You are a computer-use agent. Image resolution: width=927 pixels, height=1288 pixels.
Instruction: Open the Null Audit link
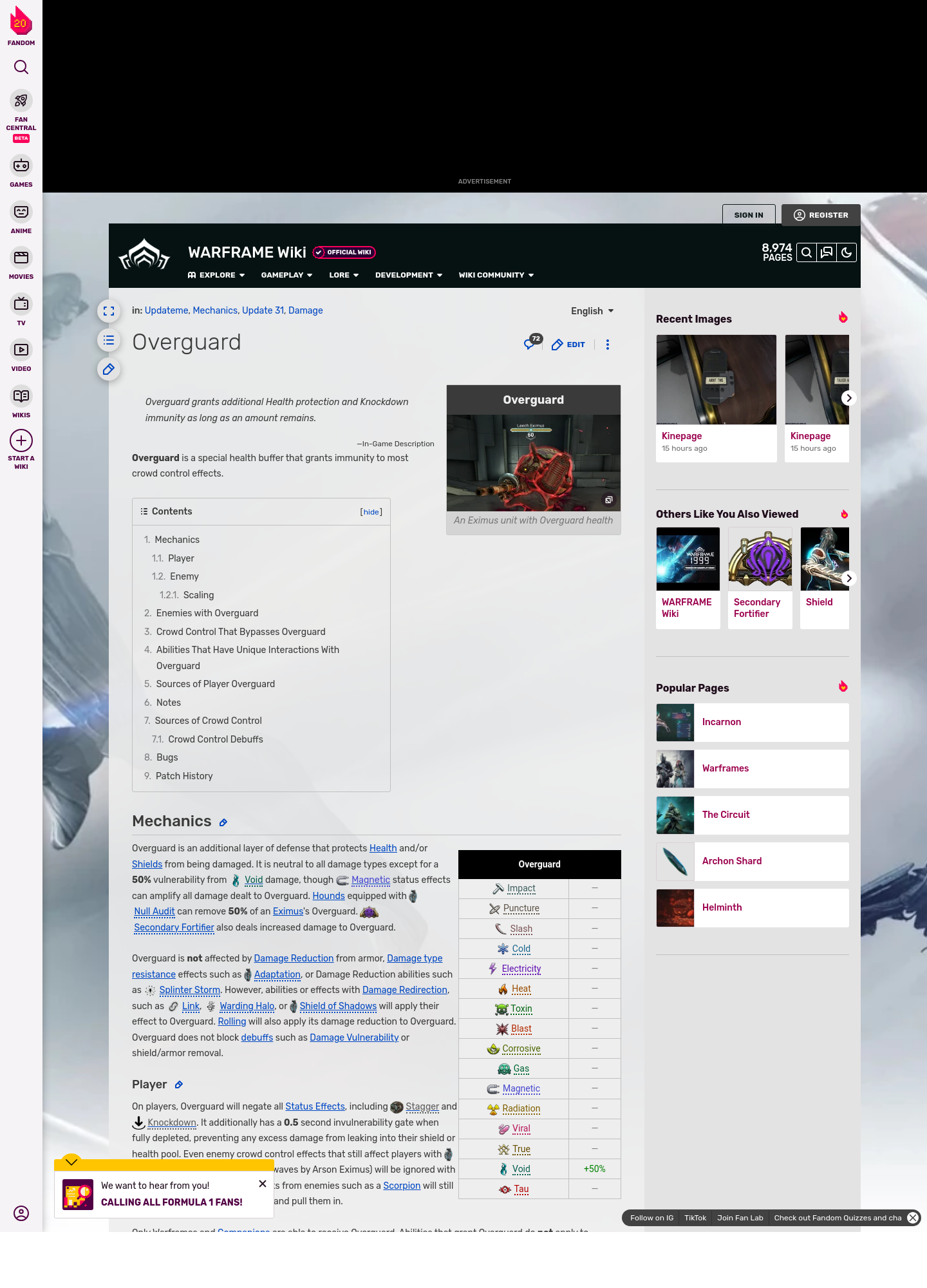[x=154, y=911]
